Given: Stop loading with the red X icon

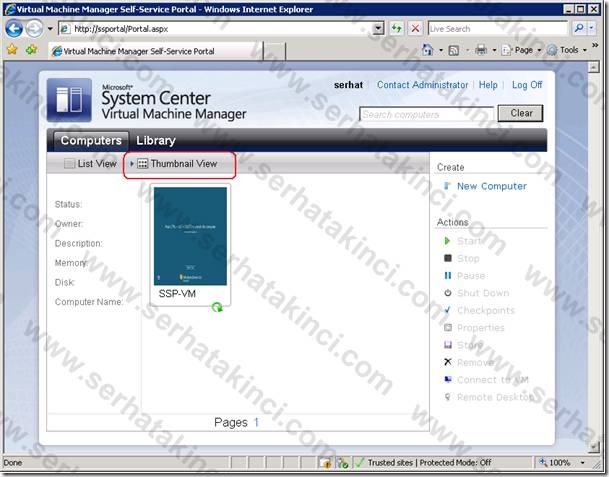Looking at the screenshot, I should click(415, 29).
